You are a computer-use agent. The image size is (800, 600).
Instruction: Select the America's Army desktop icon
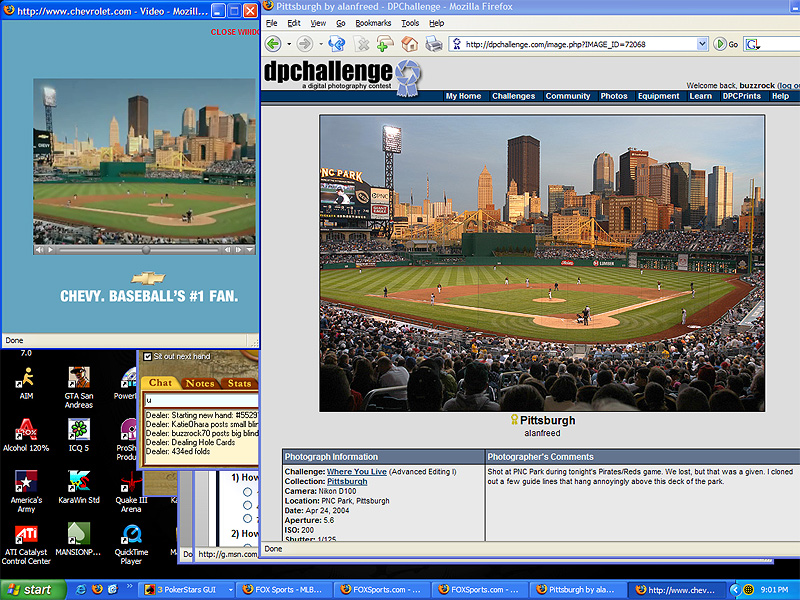coord(26,491)
